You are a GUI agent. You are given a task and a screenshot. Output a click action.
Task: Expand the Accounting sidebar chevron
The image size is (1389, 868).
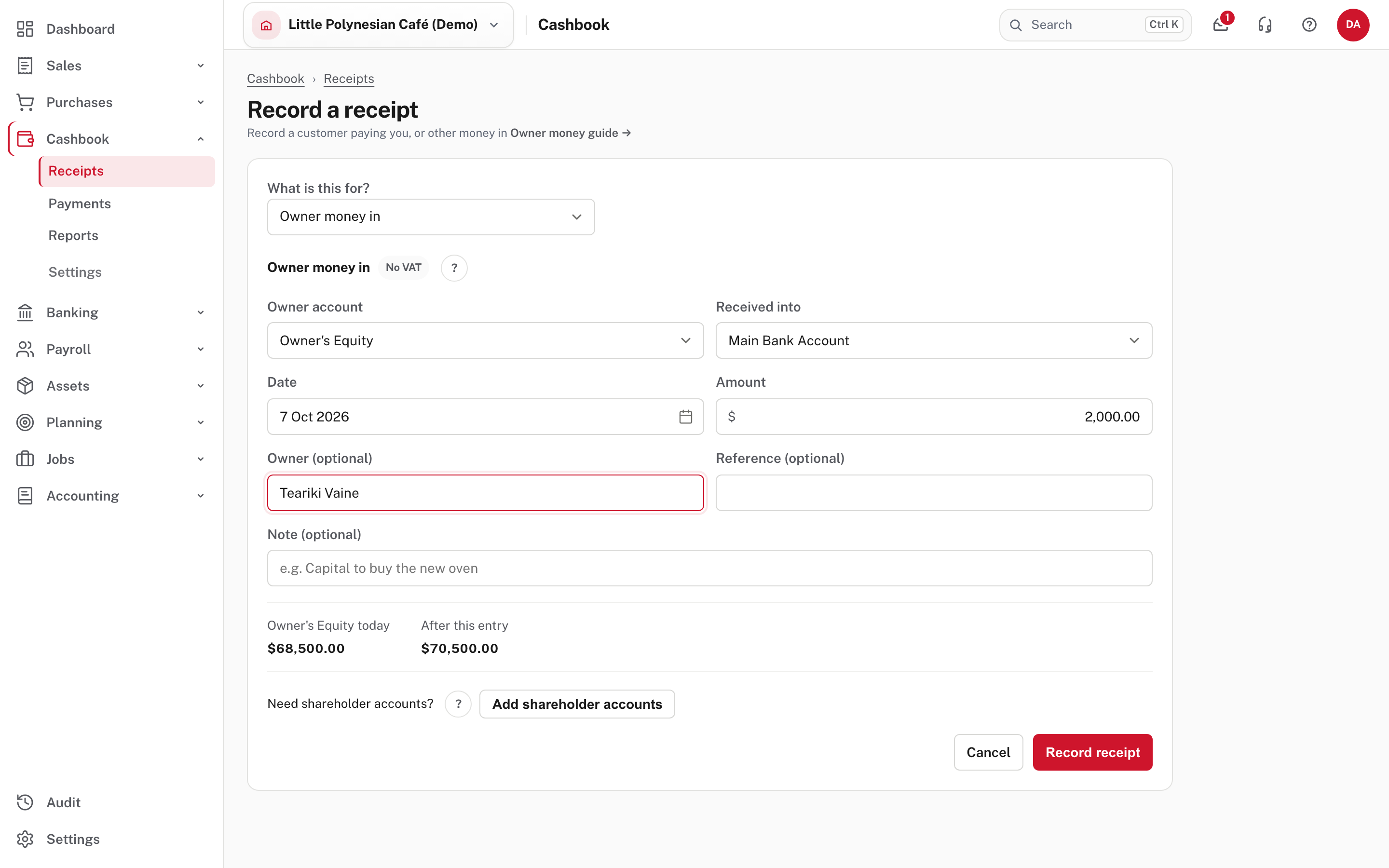200,495
